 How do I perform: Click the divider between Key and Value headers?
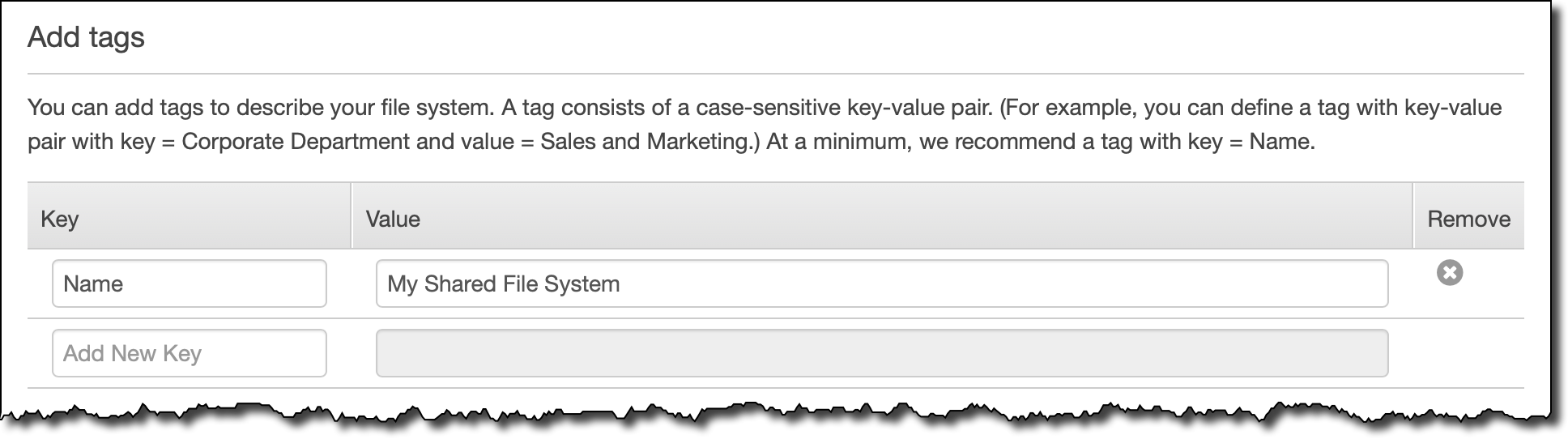352,215
